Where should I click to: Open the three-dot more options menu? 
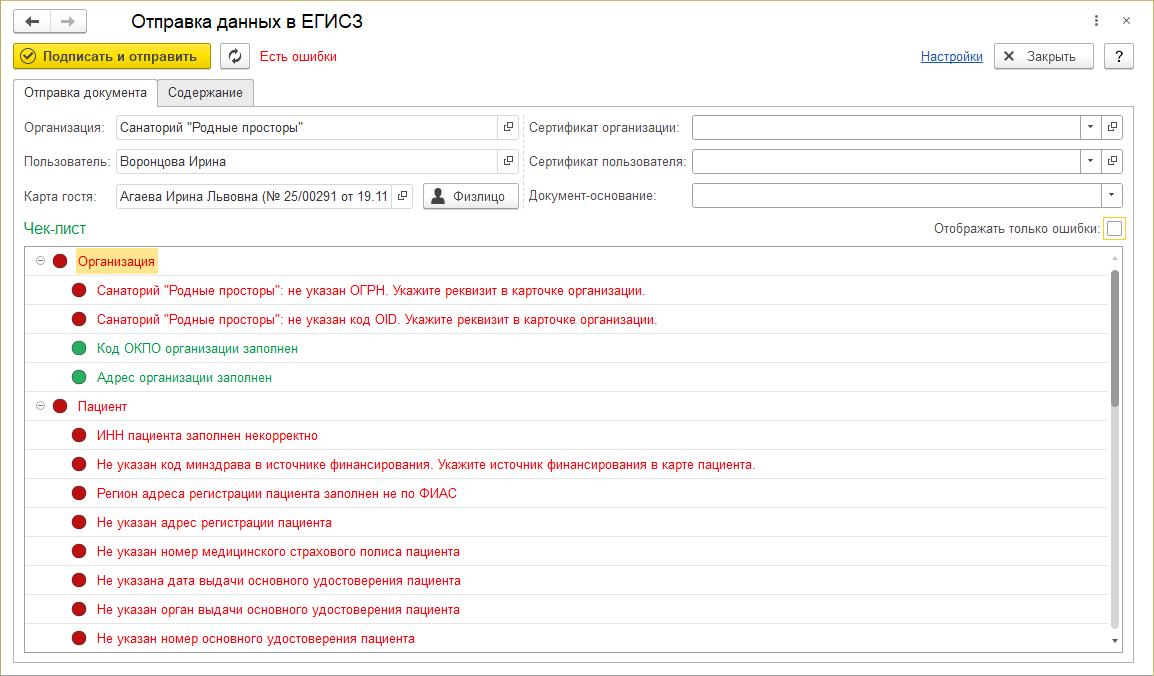pos(1096,21)
